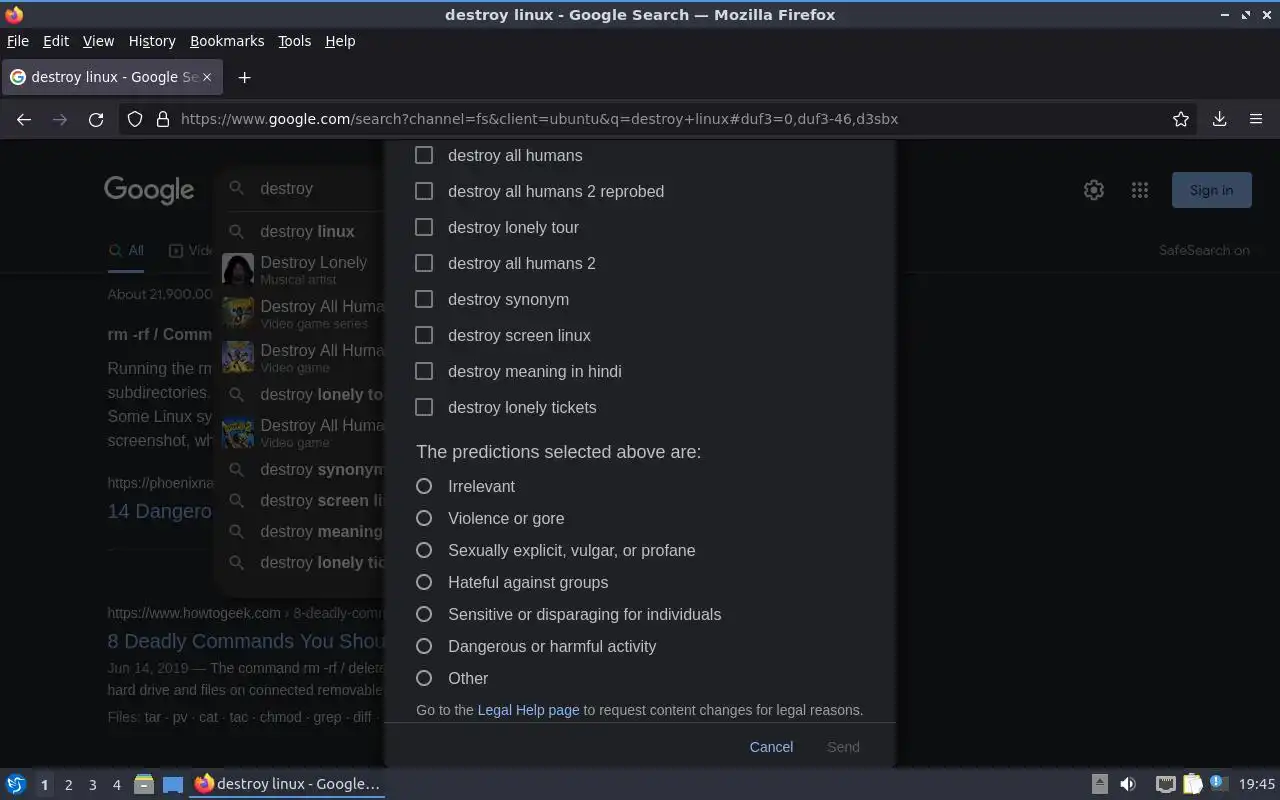This screenshot has width=1280, height=800.
Task: Click the Sign in button
Action: (x=1211, y=190)
